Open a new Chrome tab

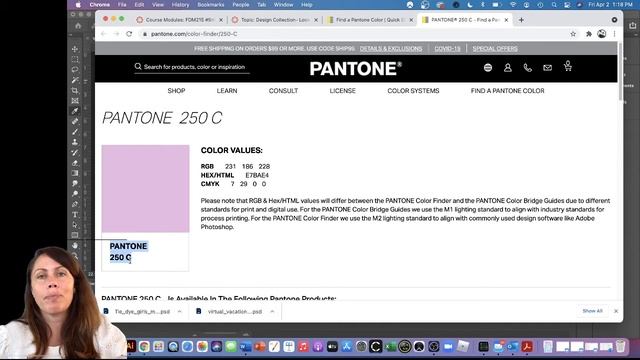pos(521,20)
